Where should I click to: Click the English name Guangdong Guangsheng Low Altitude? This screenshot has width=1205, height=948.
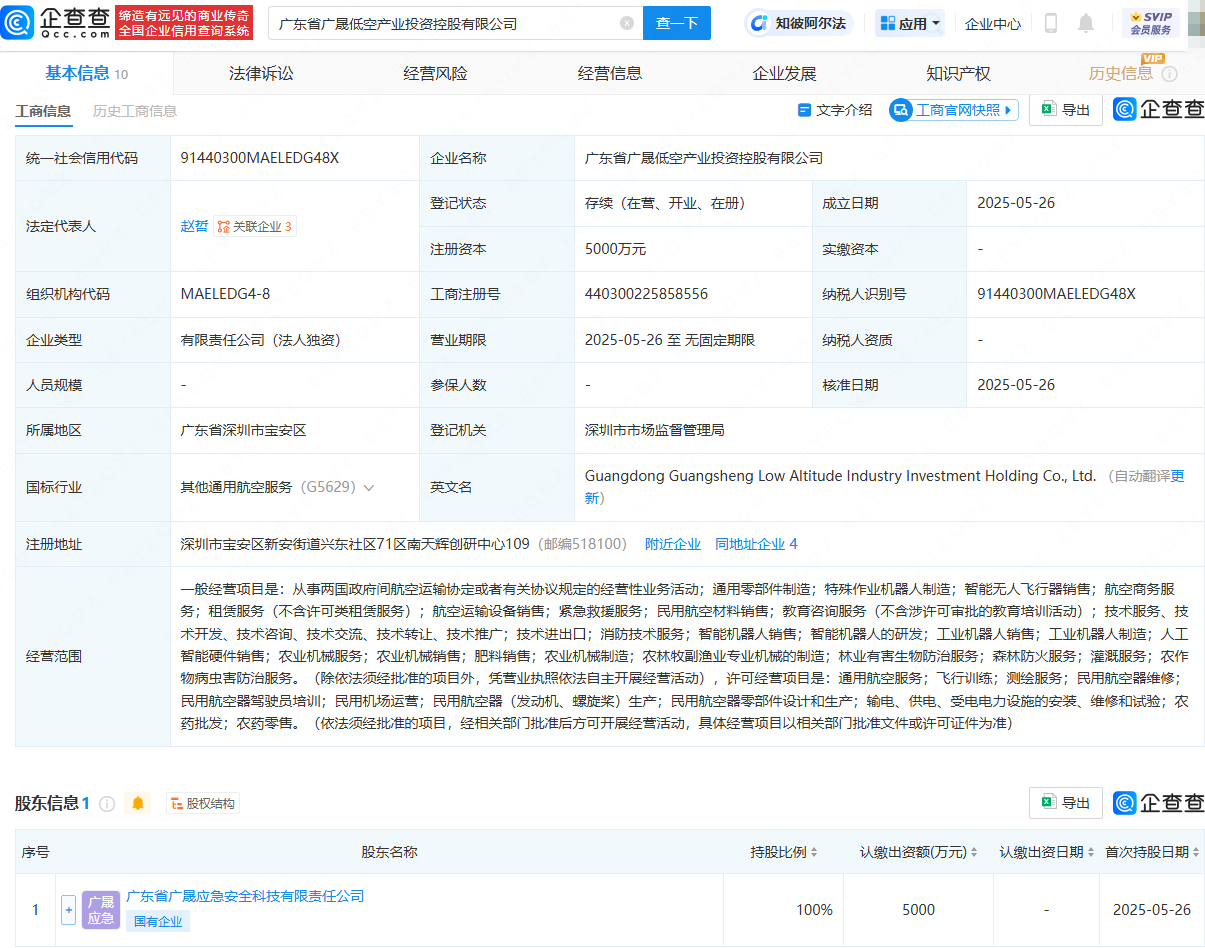[x=840, y=476]
